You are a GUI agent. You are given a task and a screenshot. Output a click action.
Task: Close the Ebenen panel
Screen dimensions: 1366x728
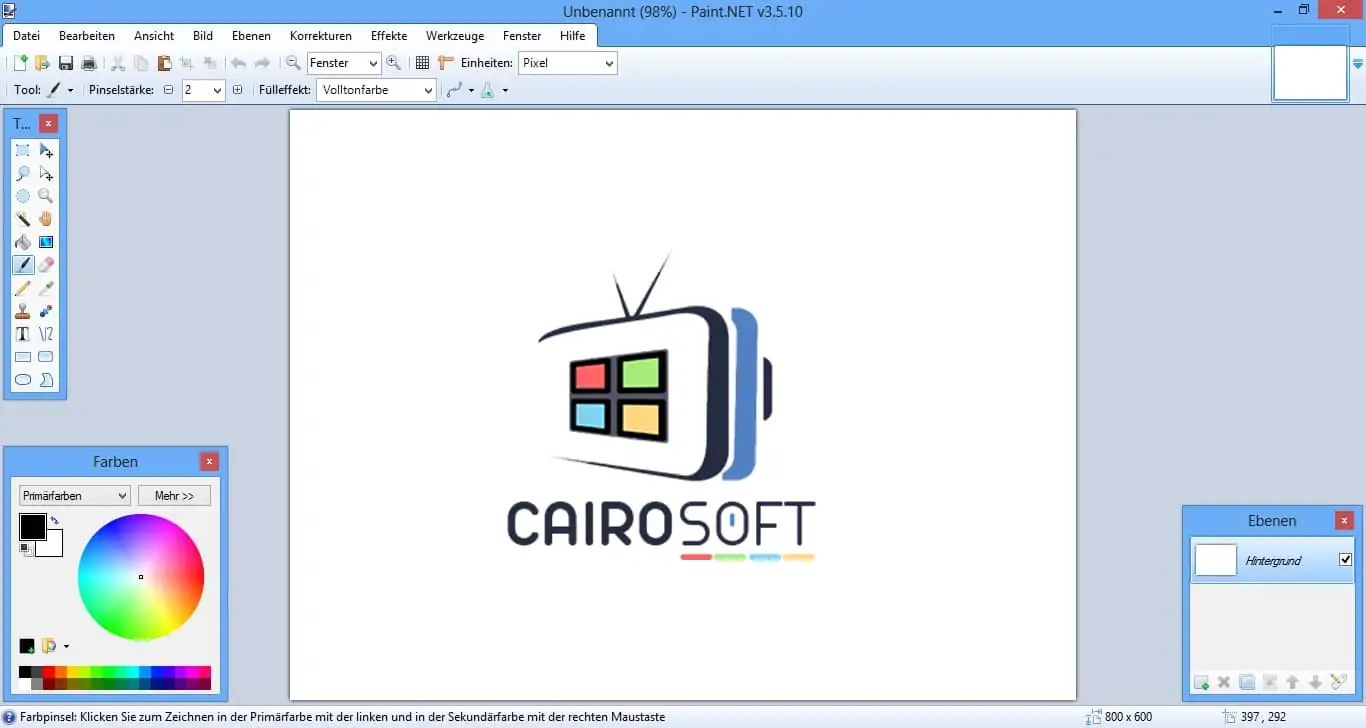coord(1345,520)
